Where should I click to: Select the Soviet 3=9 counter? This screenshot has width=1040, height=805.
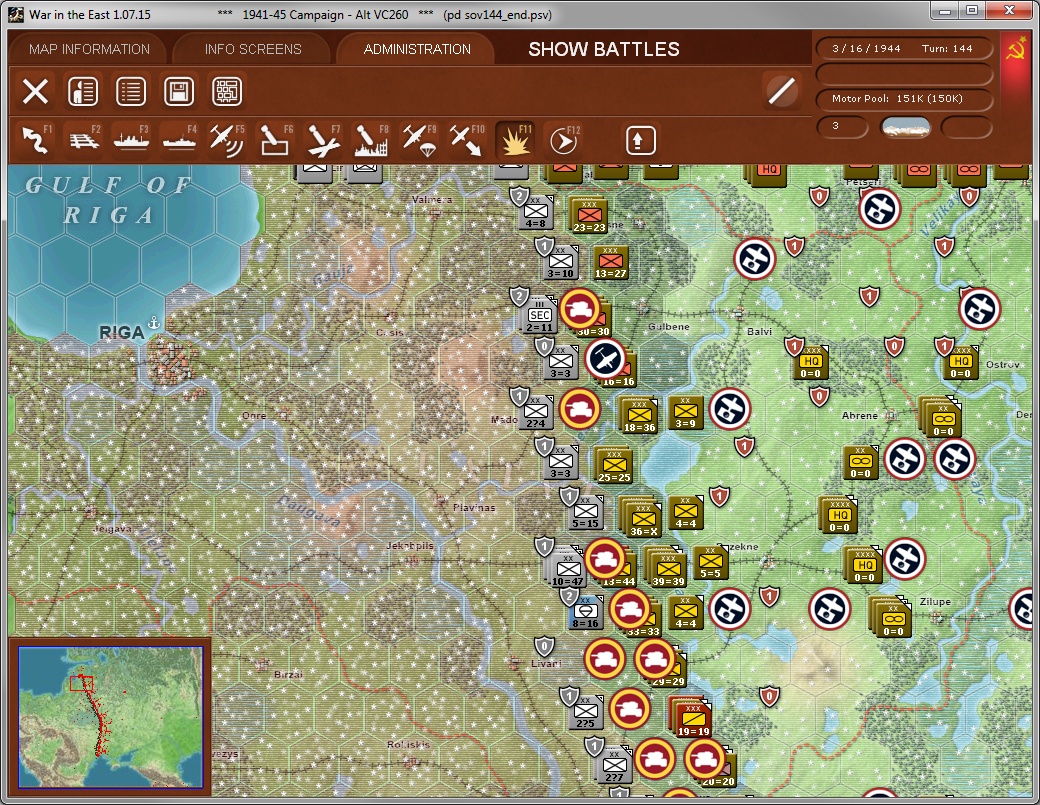point(685,413)
